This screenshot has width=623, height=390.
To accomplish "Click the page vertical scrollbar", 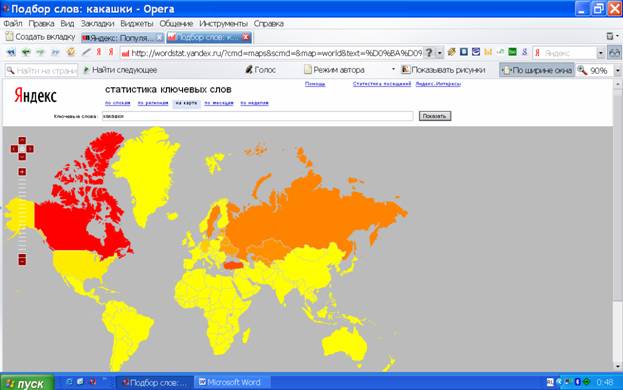I will tap(617, 226).
